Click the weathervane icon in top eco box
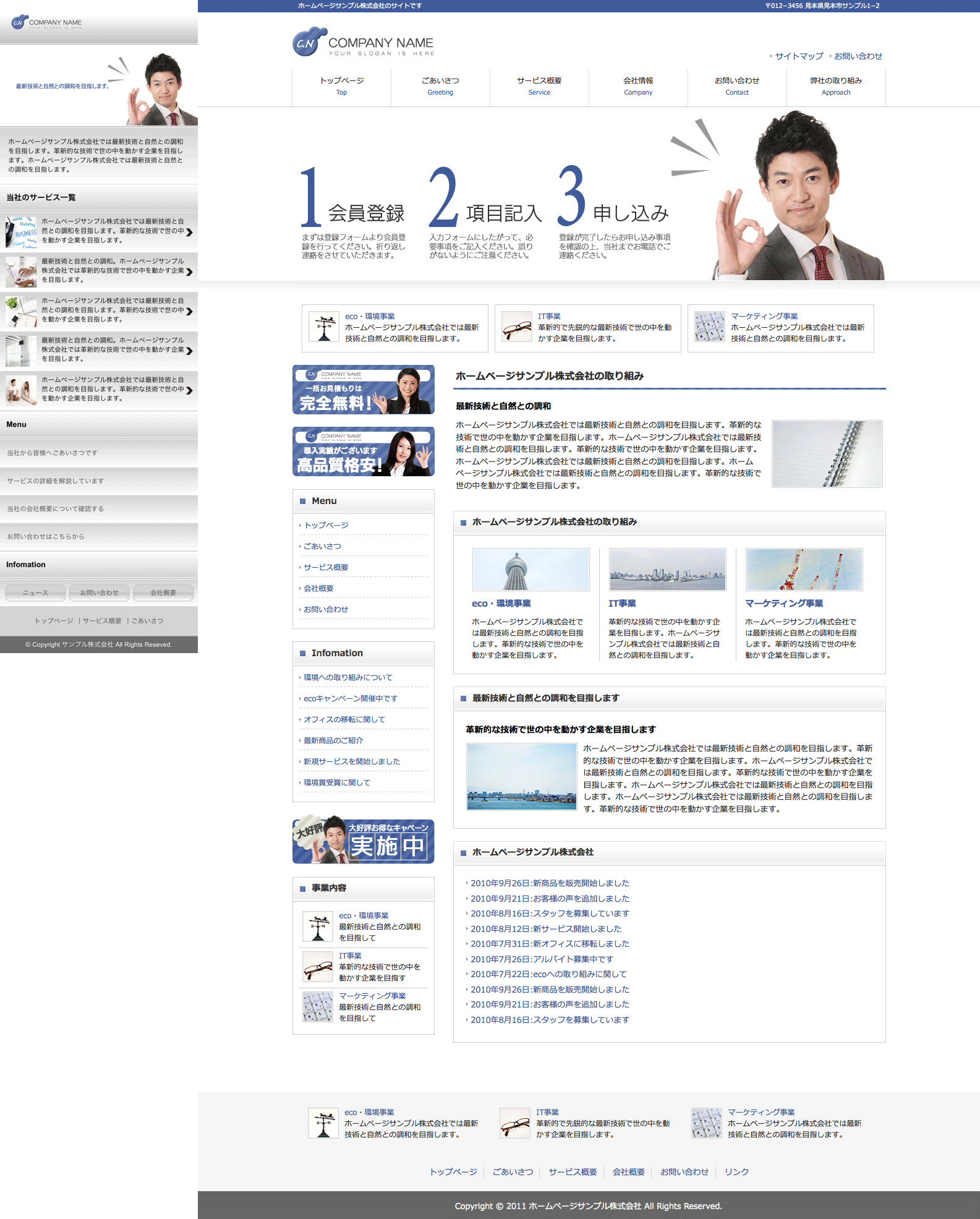The image size is (980, 1219). pyautogui.click(x=324, y=327)
